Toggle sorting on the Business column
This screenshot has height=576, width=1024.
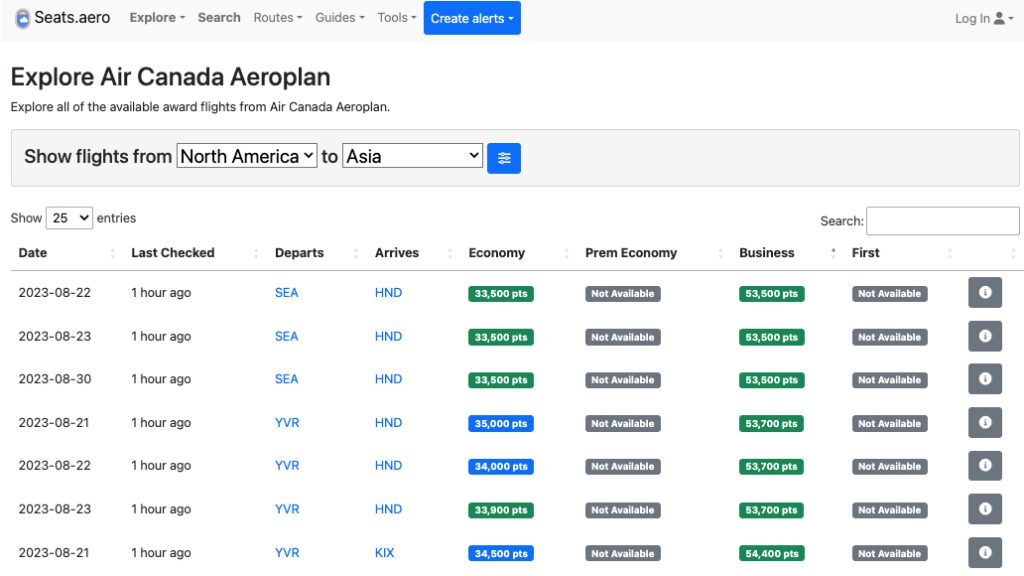(x=766, y=252)
